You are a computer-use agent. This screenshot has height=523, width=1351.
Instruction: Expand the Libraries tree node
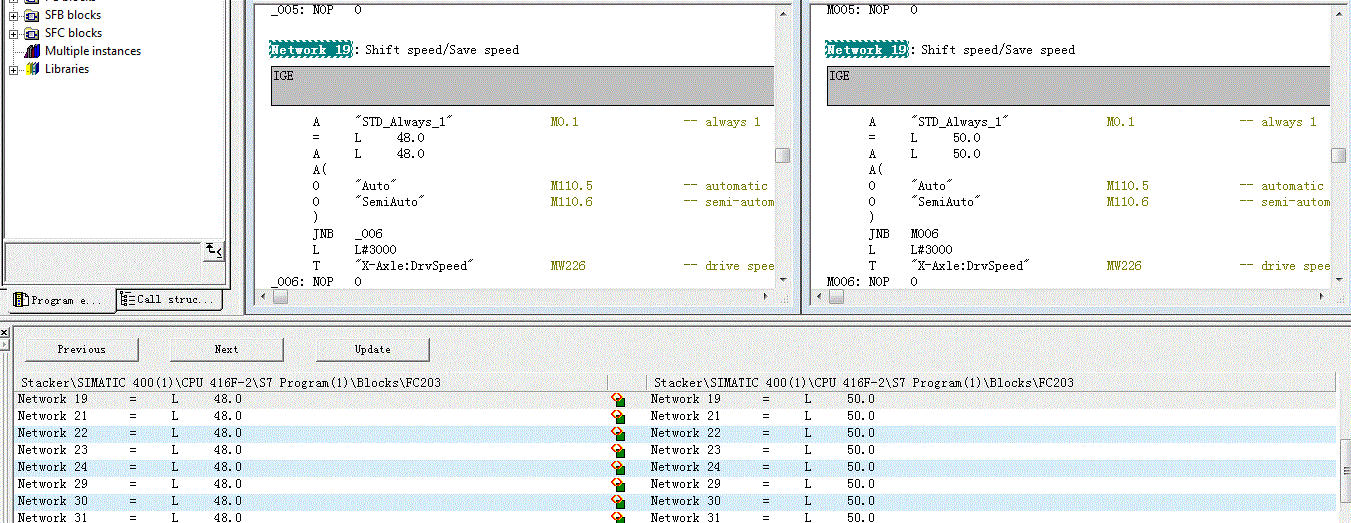[13, 69]
